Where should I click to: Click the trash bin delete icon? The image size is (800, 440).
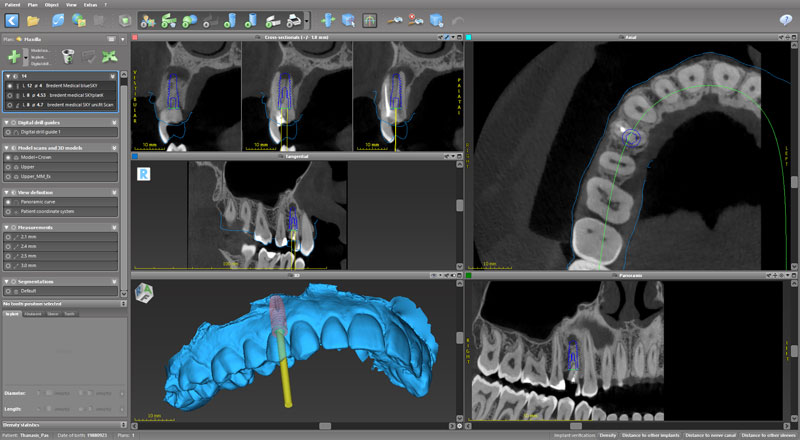69,56
